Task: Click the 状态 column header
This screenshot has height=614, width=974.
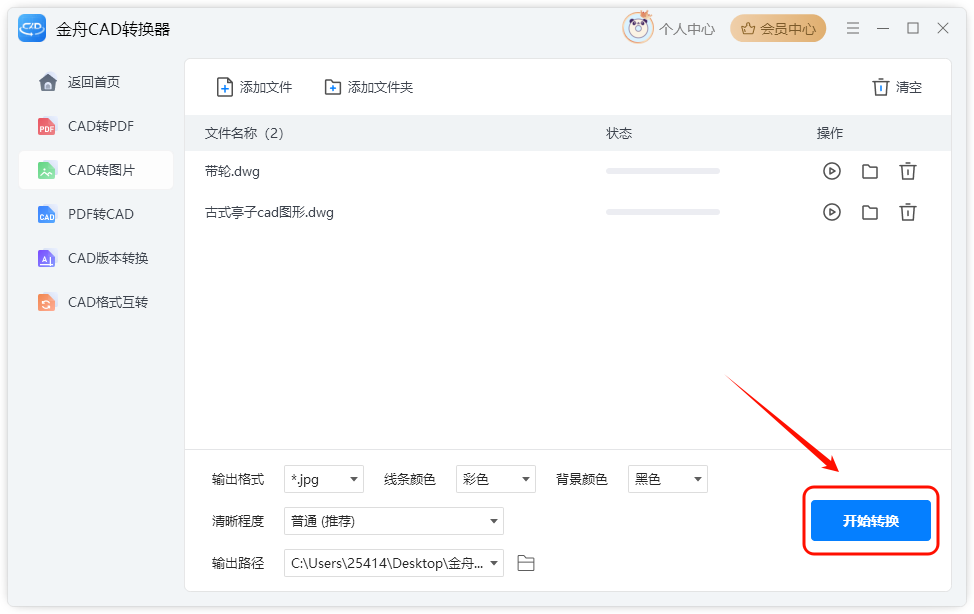Action: coord(619,133)
